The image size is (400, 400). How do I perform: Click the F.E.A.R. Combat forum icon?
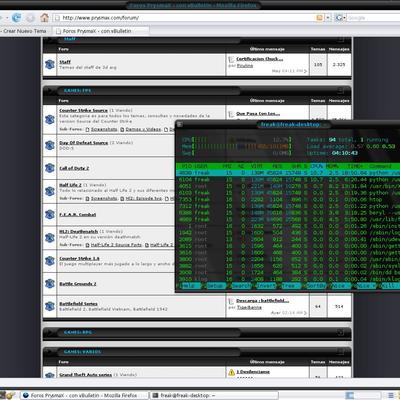pos(50,214)
